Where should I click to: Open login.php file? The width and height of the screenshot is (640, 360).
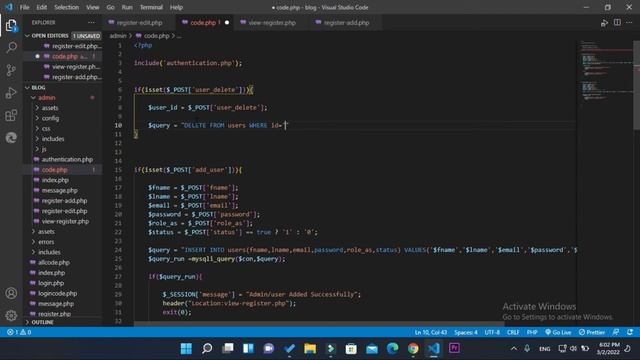51,283
